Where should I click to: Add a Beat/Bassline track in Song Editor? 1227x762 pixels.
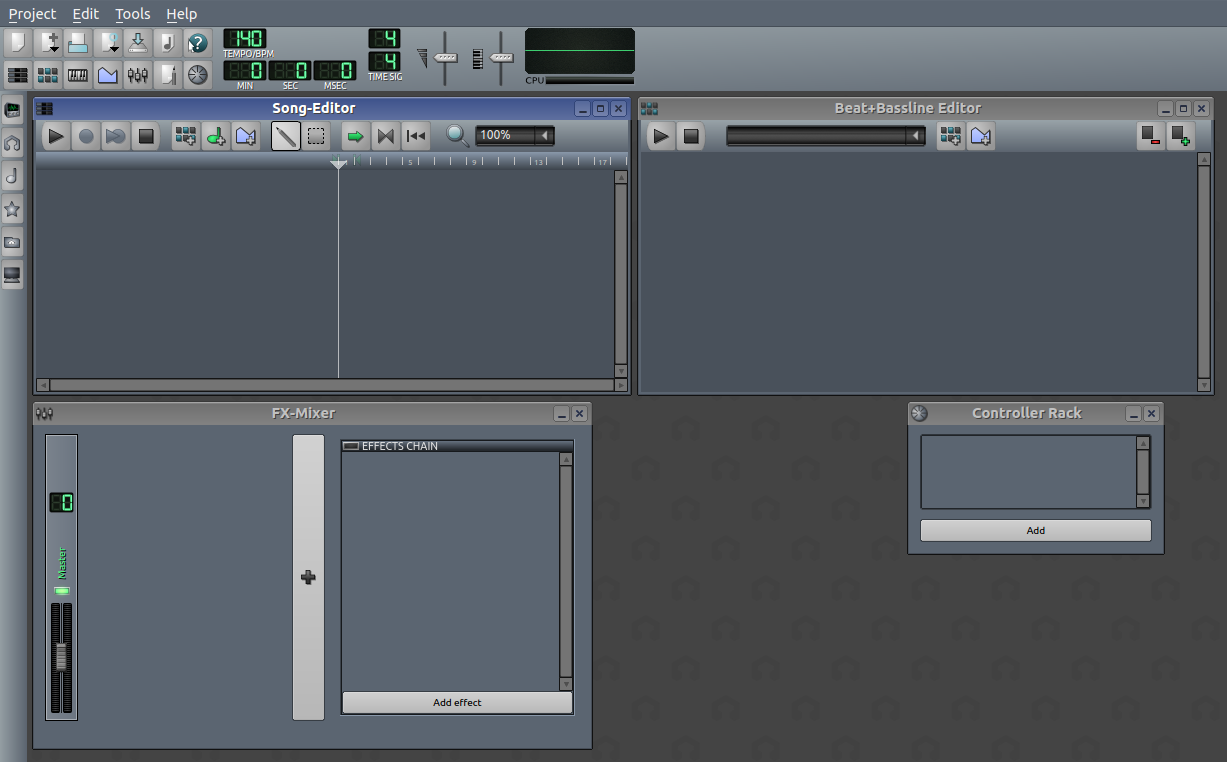point(185,136)
